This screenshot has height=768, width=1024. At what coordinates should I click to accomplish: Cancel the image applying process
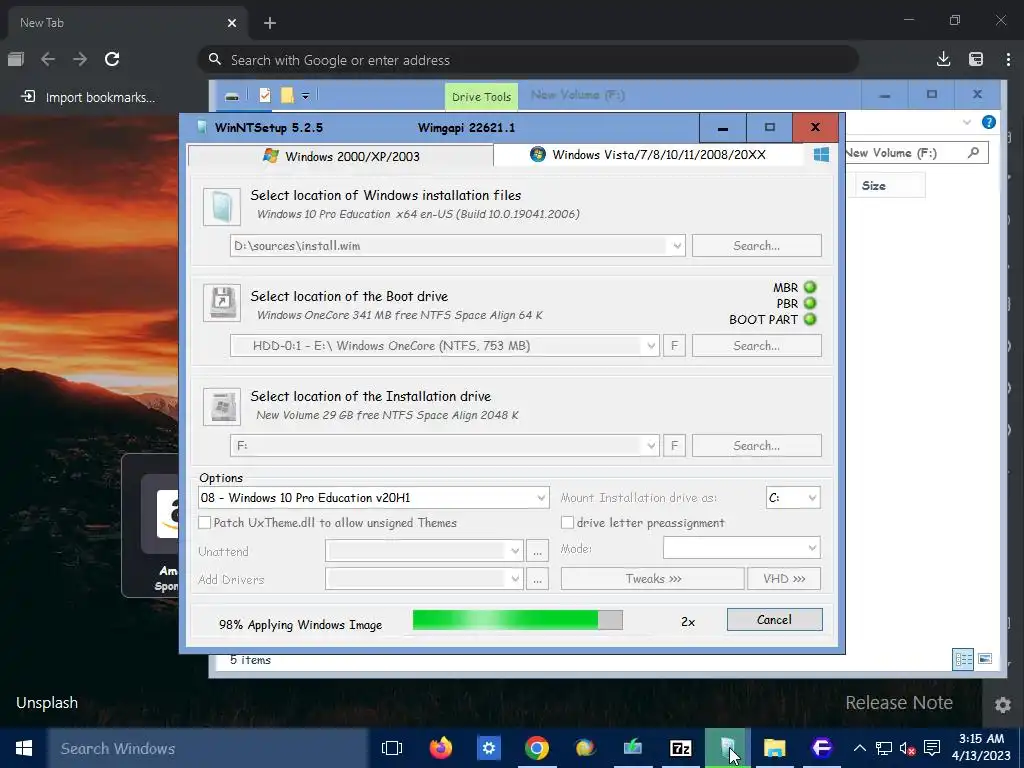(x=775, y=620)
